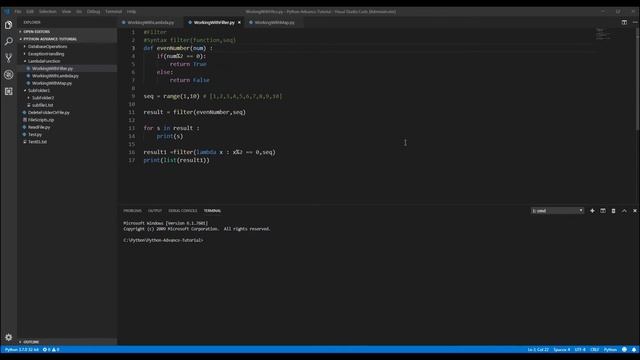
Task: Open subfile1.txt in the explorer
Action: [x=67, y=105]
